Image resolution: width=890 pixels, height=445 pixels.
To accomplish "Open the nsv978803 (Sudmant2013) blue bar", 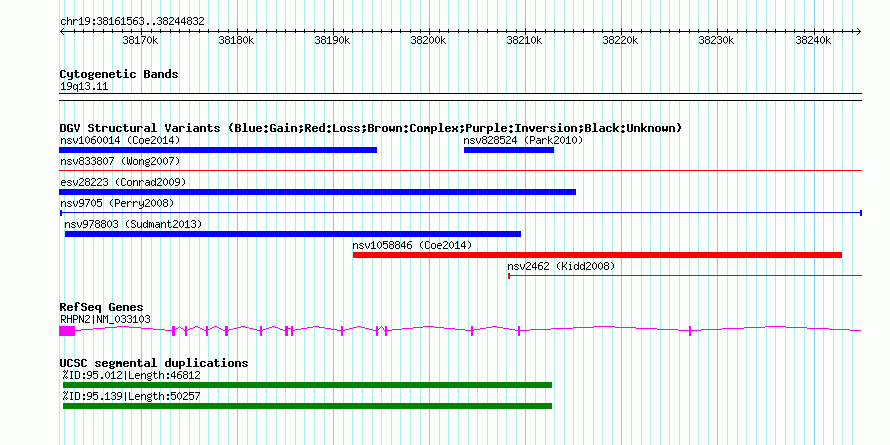I will (293, 234).
